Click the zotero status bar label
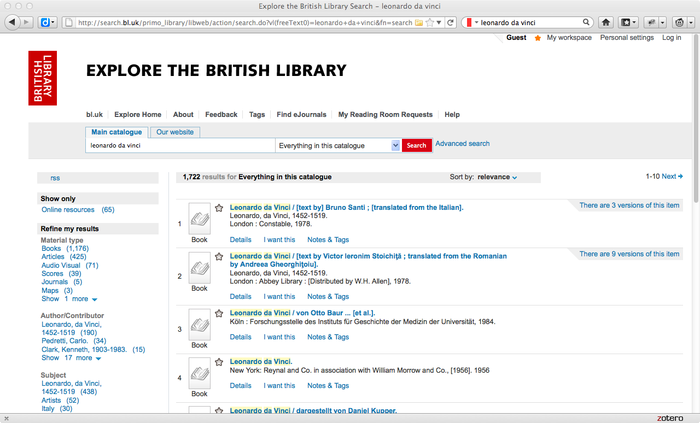The height and width of the screenshot is (423, 700). [670, 418]
